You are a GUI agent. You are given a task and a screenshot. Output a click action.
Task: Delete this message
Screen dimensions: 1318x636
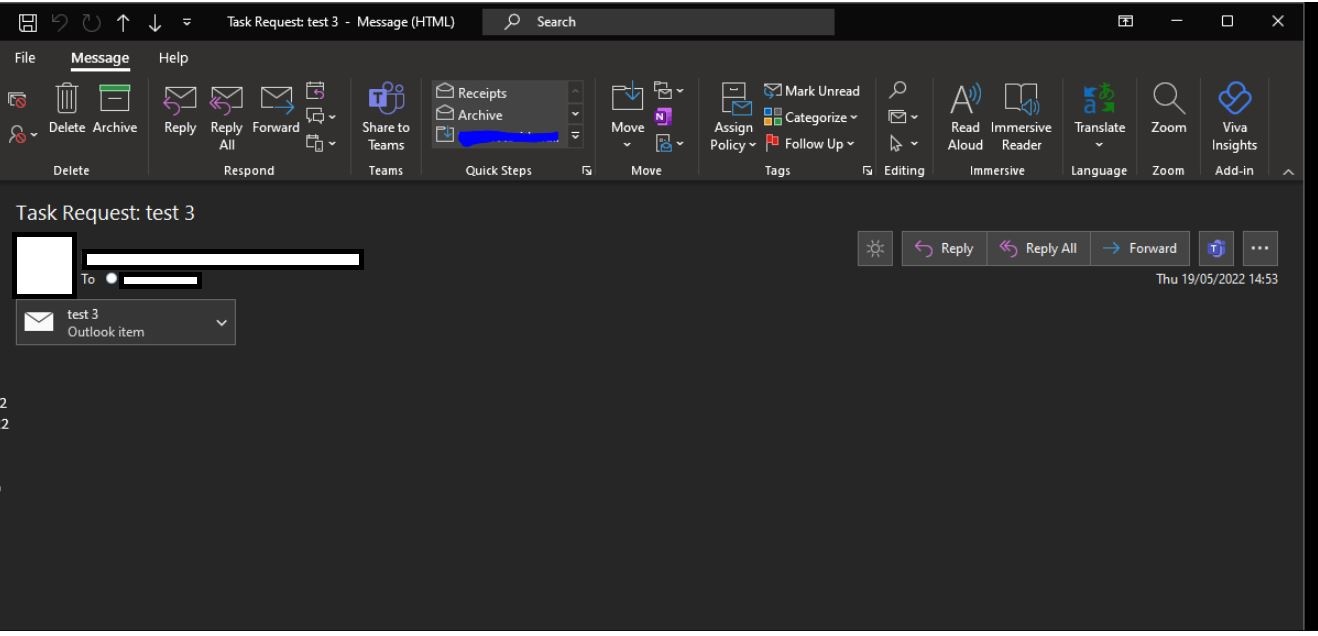point(67,109)
